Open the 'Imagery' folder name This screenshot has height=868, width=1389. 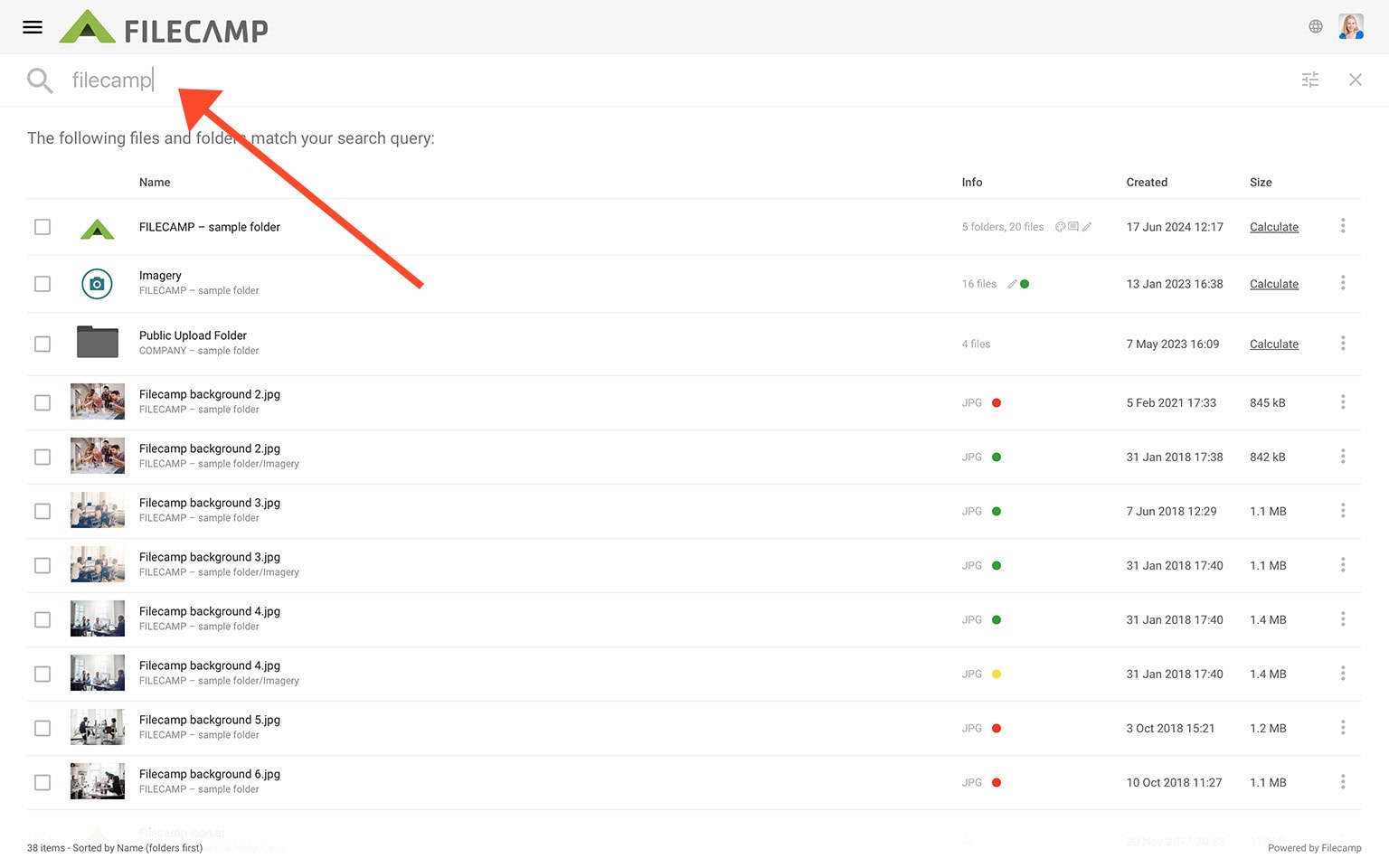click(160, 275)
